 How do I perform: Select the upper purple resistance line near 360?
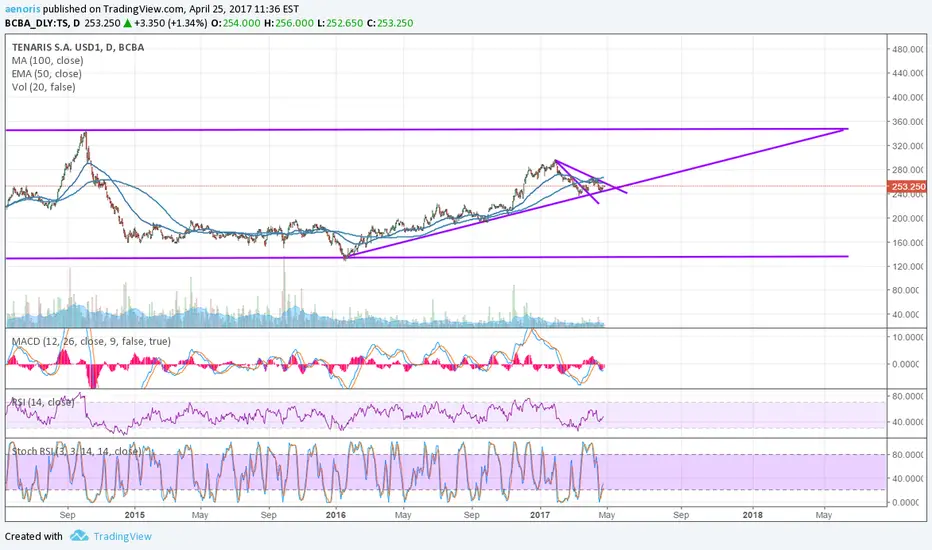point(427,129)
